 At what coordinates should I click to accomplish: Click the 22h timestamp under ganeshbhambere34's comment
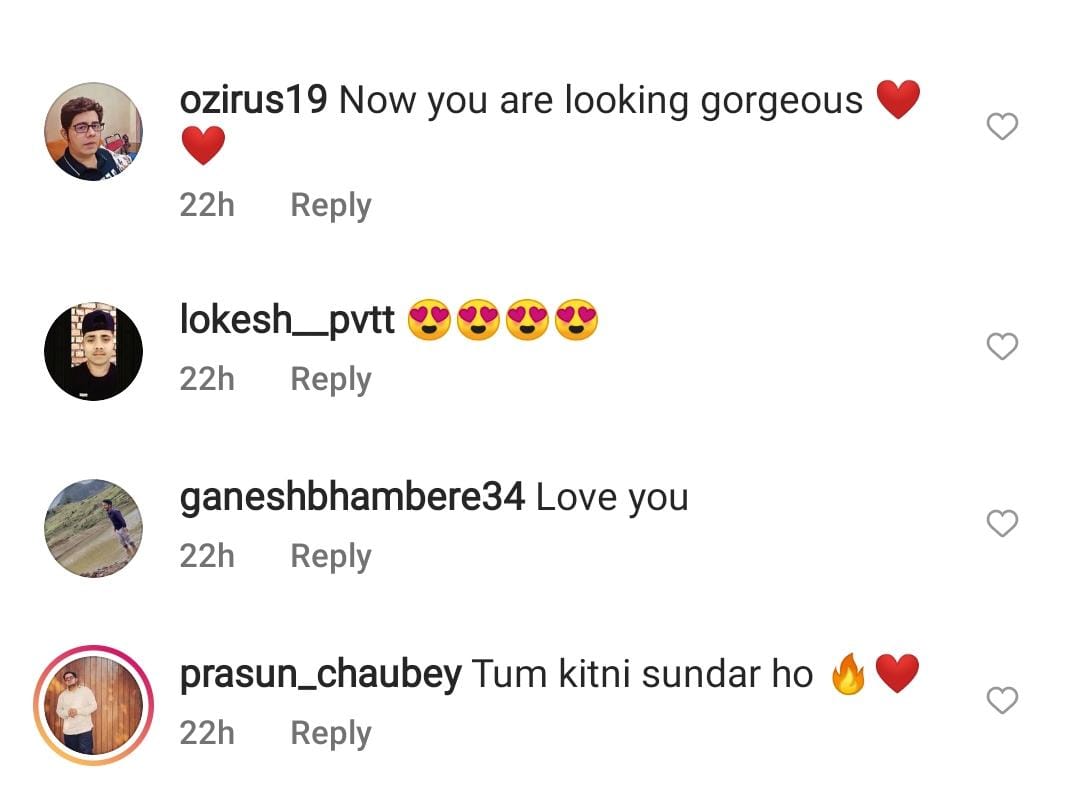[207, 556]
